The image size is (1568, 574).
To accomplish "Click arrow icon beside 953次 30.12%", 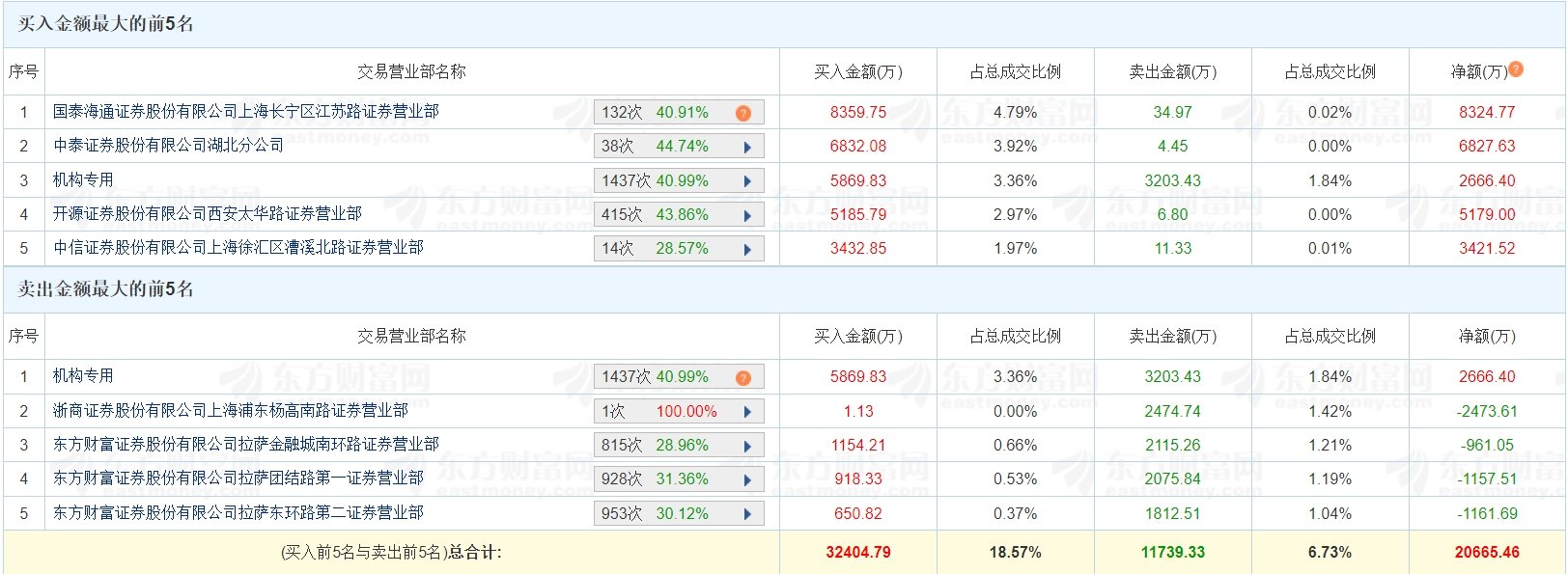I will [747, 514].
